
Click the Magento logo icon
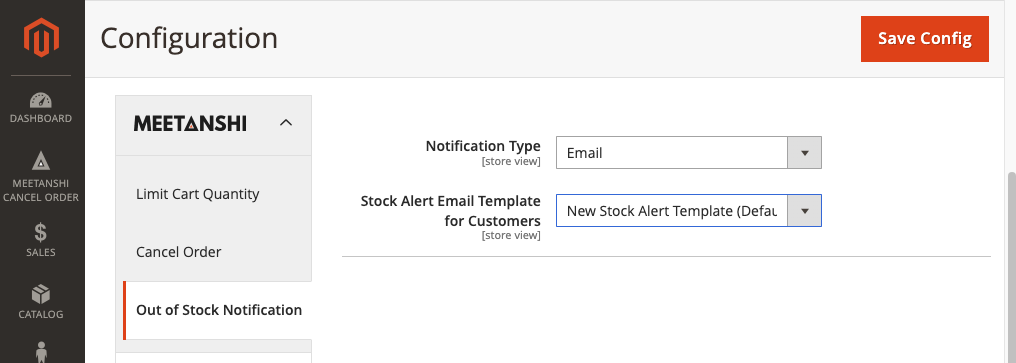tap(41, 38)
